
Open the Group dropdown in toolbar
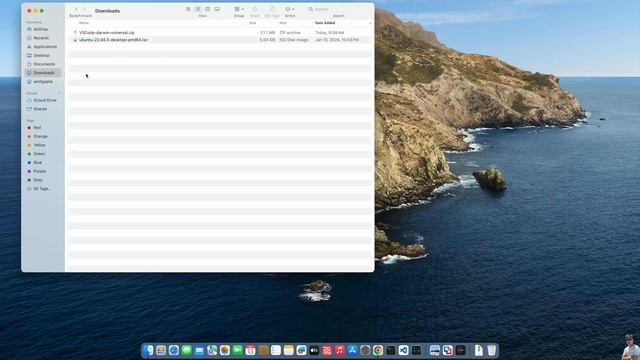click(x=239, y=9)
